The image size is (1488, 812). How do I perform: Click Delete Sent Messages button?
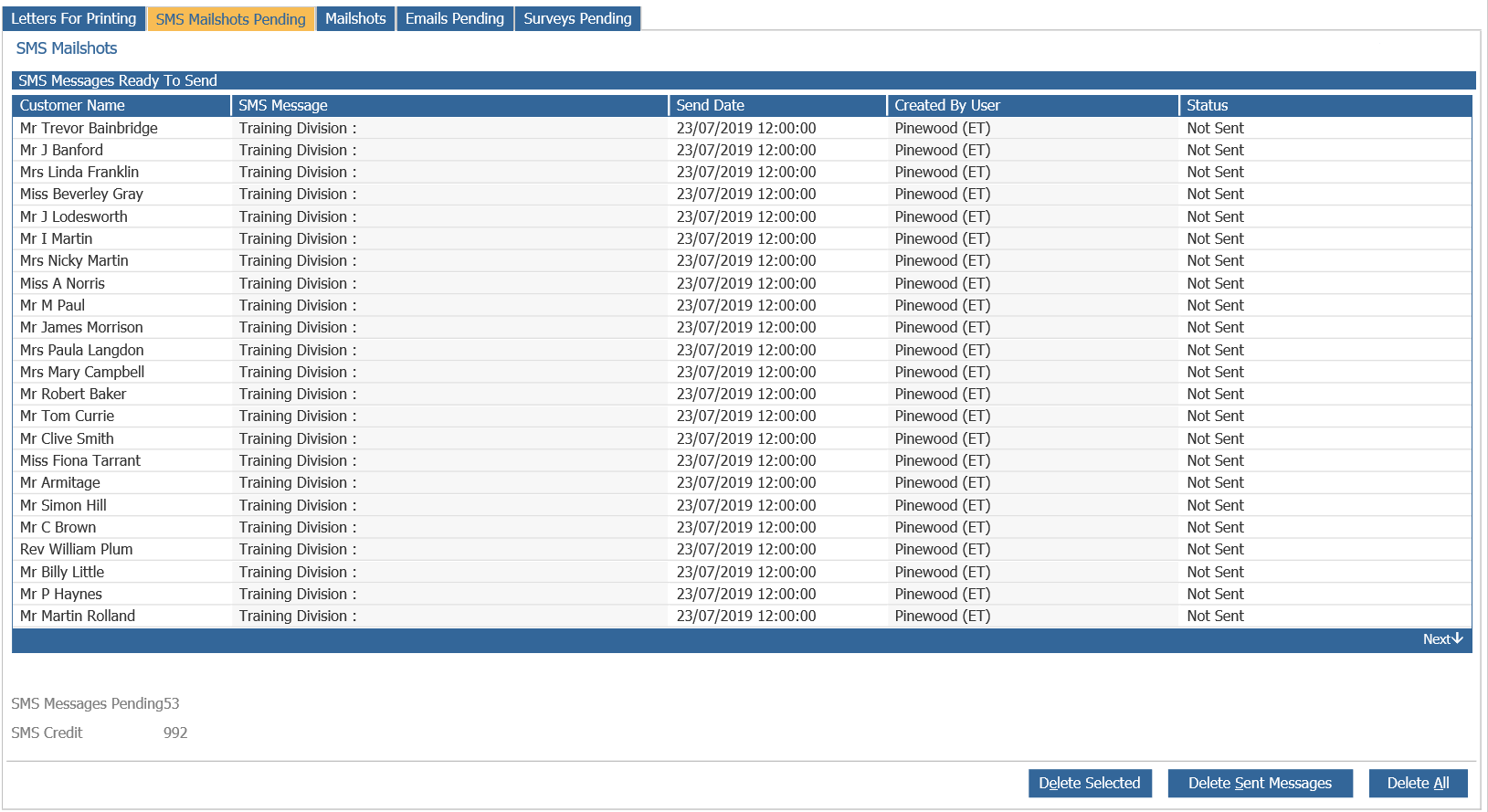coord(1260,783)
